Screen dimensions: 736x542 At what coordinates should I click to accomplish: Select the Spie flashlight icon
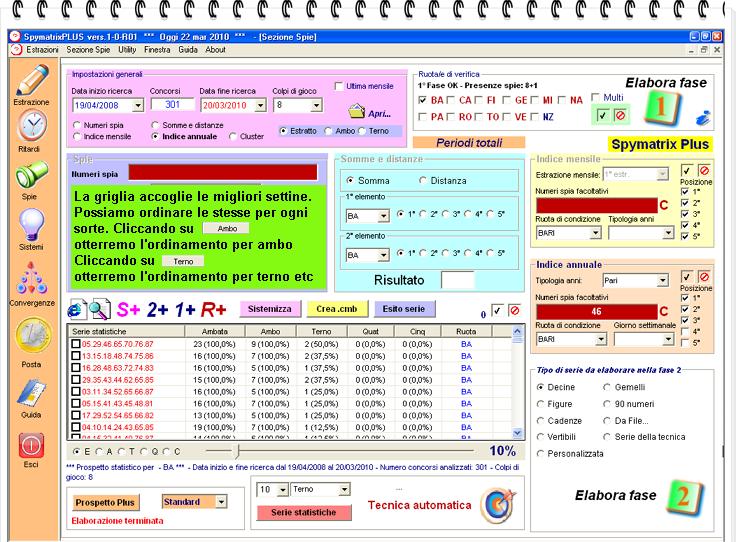point(32,175)
